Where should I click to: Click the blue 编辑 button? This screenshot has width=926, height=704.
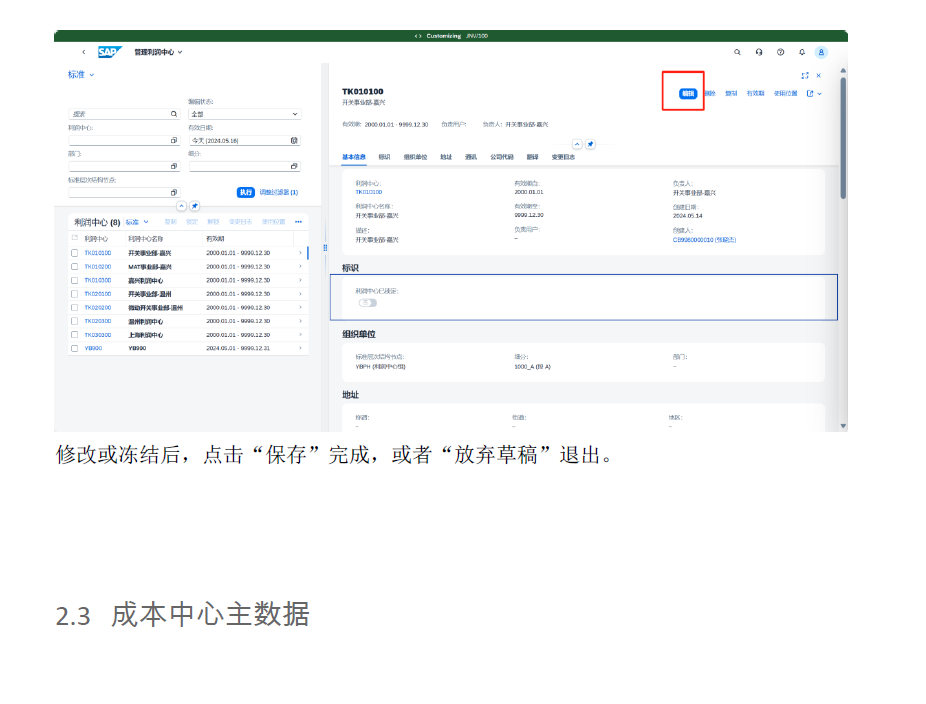[688, 93]
